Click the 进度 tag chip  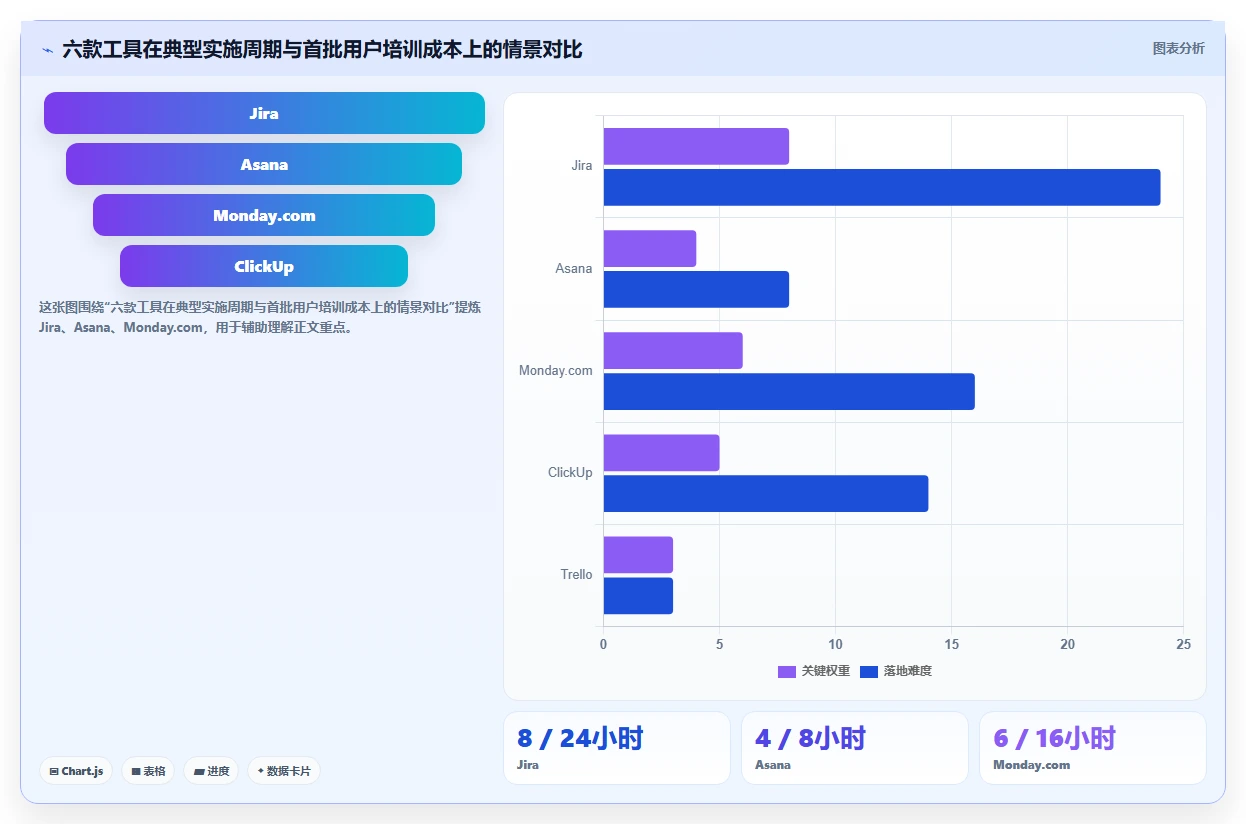pos(211,771)
